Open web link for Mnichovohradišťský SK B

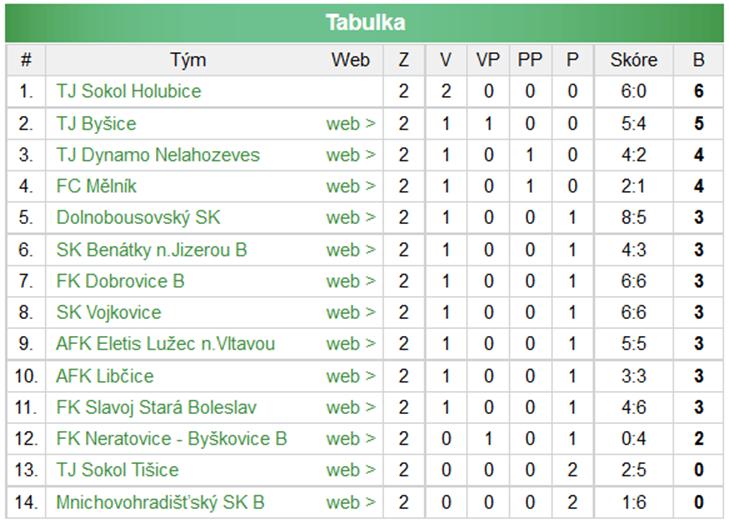click(351, 502)
